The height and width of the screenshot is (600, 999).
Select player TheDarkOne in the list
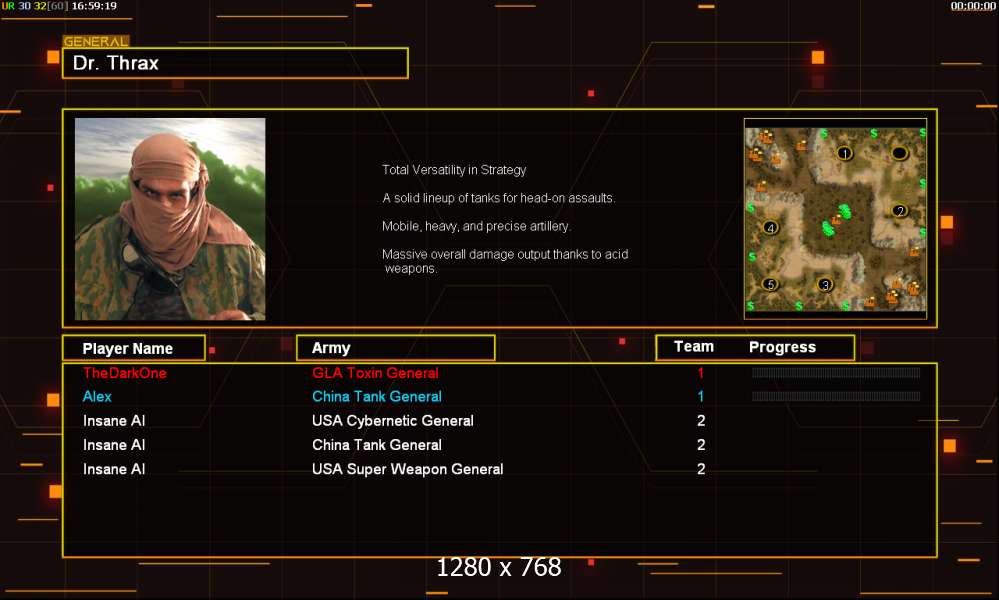click(x=125, y=373)
